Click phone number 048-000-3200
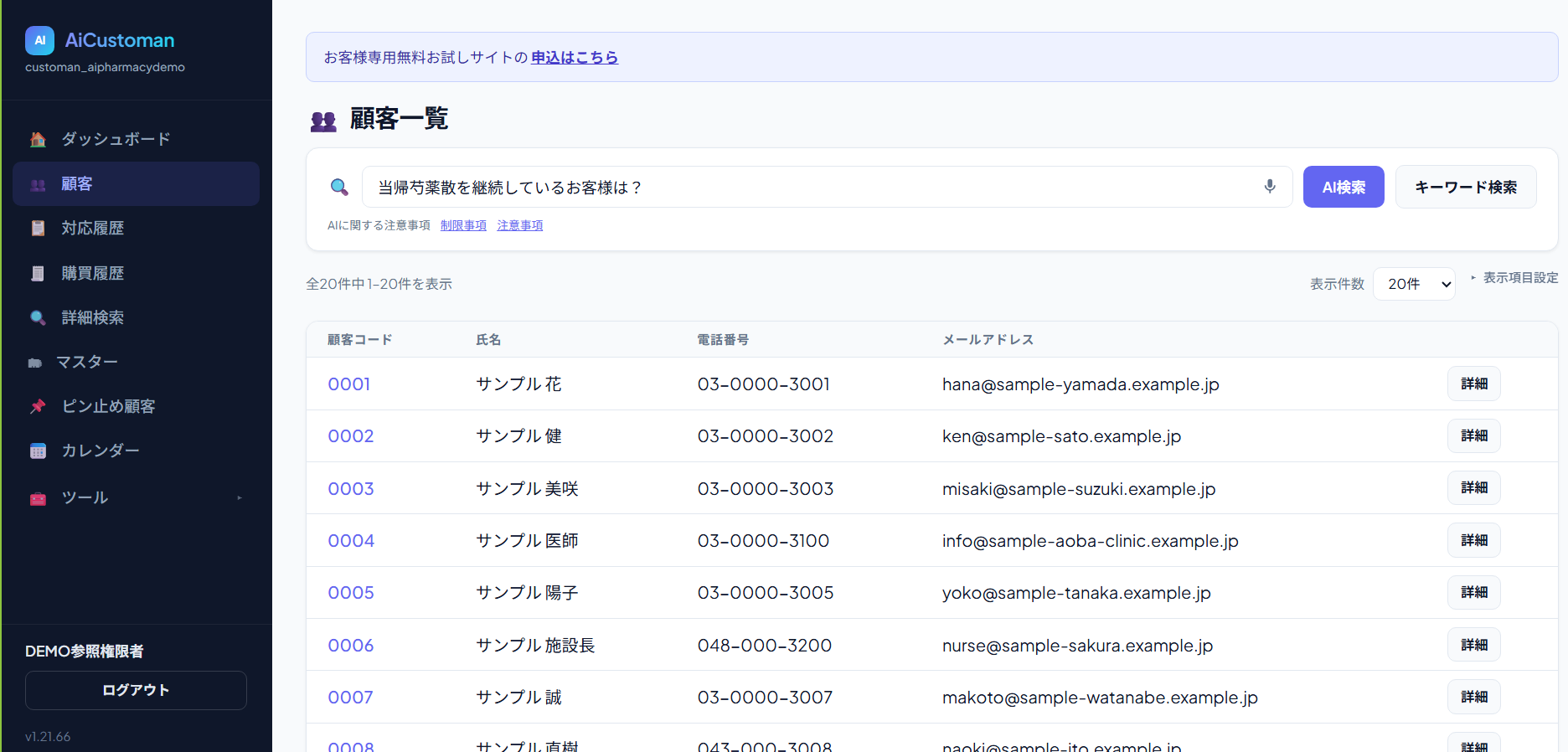The height and width of the screenshot is (752, 1568). click(765, 646)
